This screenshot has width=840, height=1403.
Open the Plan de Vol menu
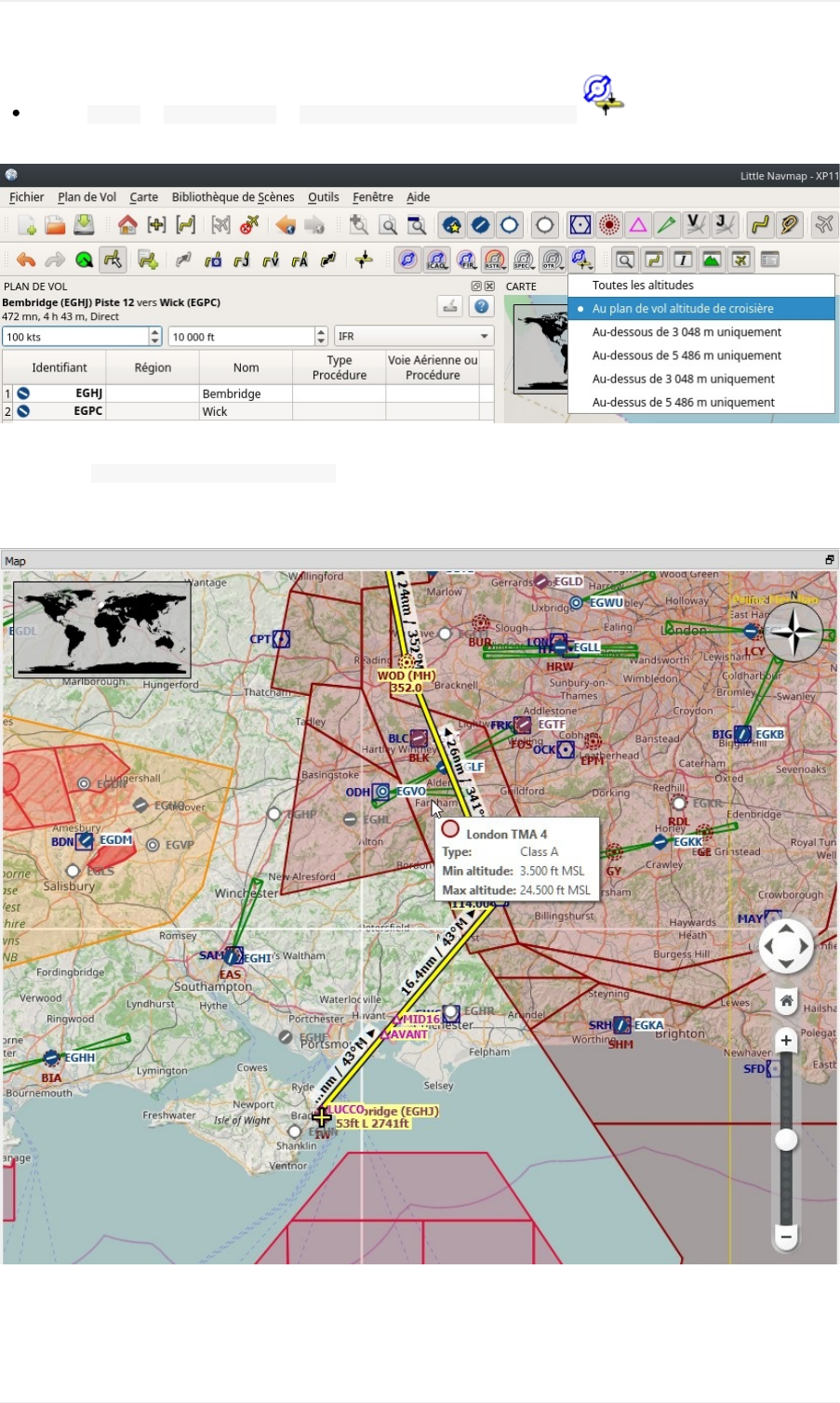(87, 197)
